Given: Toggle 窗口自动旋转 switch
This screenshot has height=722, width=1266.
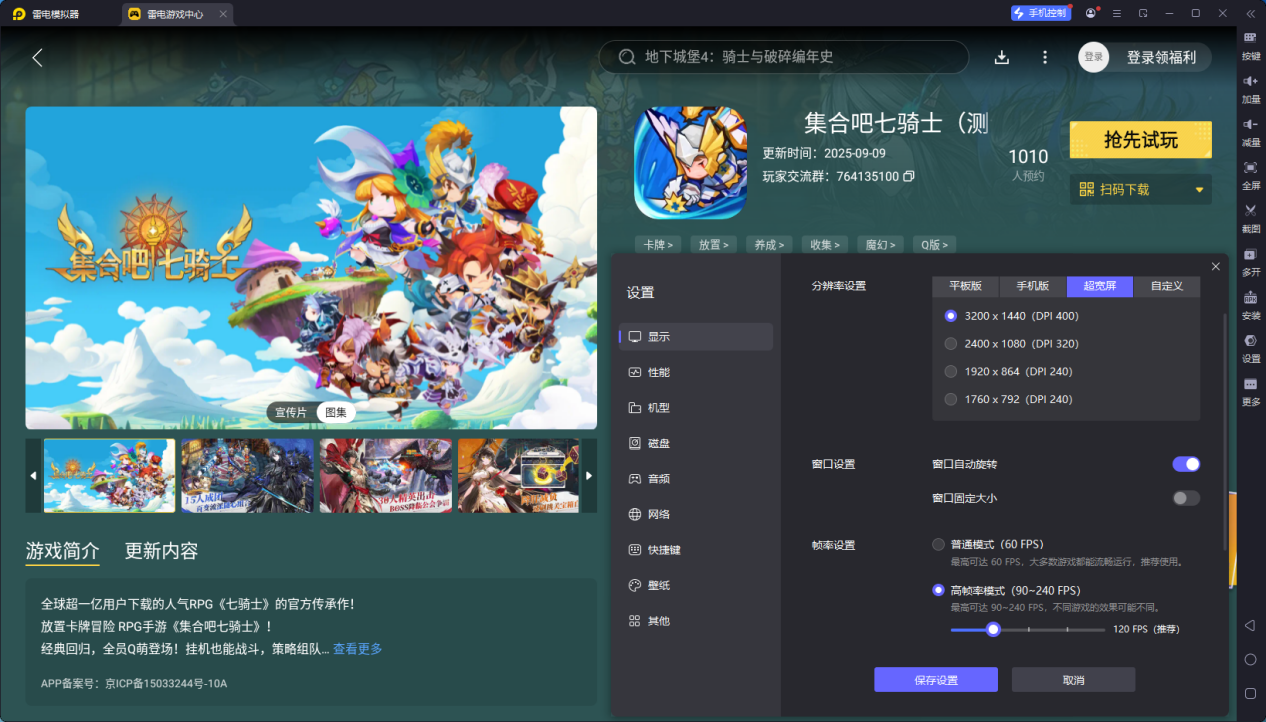Looking at the screenshot, I should pos(1186,464).
